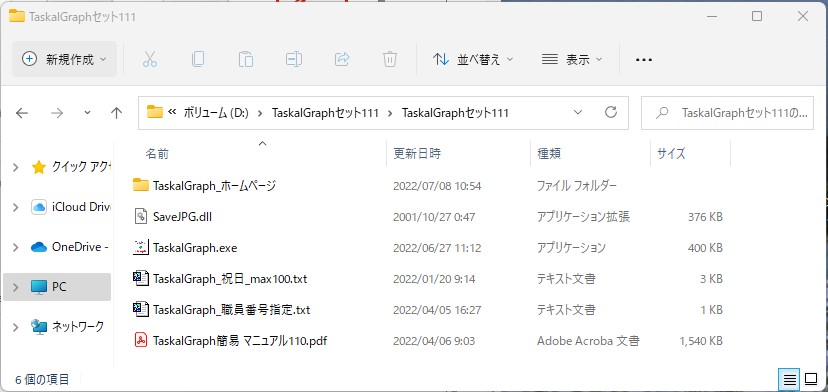
Task: Click date 2022/04/05 16:27 cell
Action: [437, 310]
